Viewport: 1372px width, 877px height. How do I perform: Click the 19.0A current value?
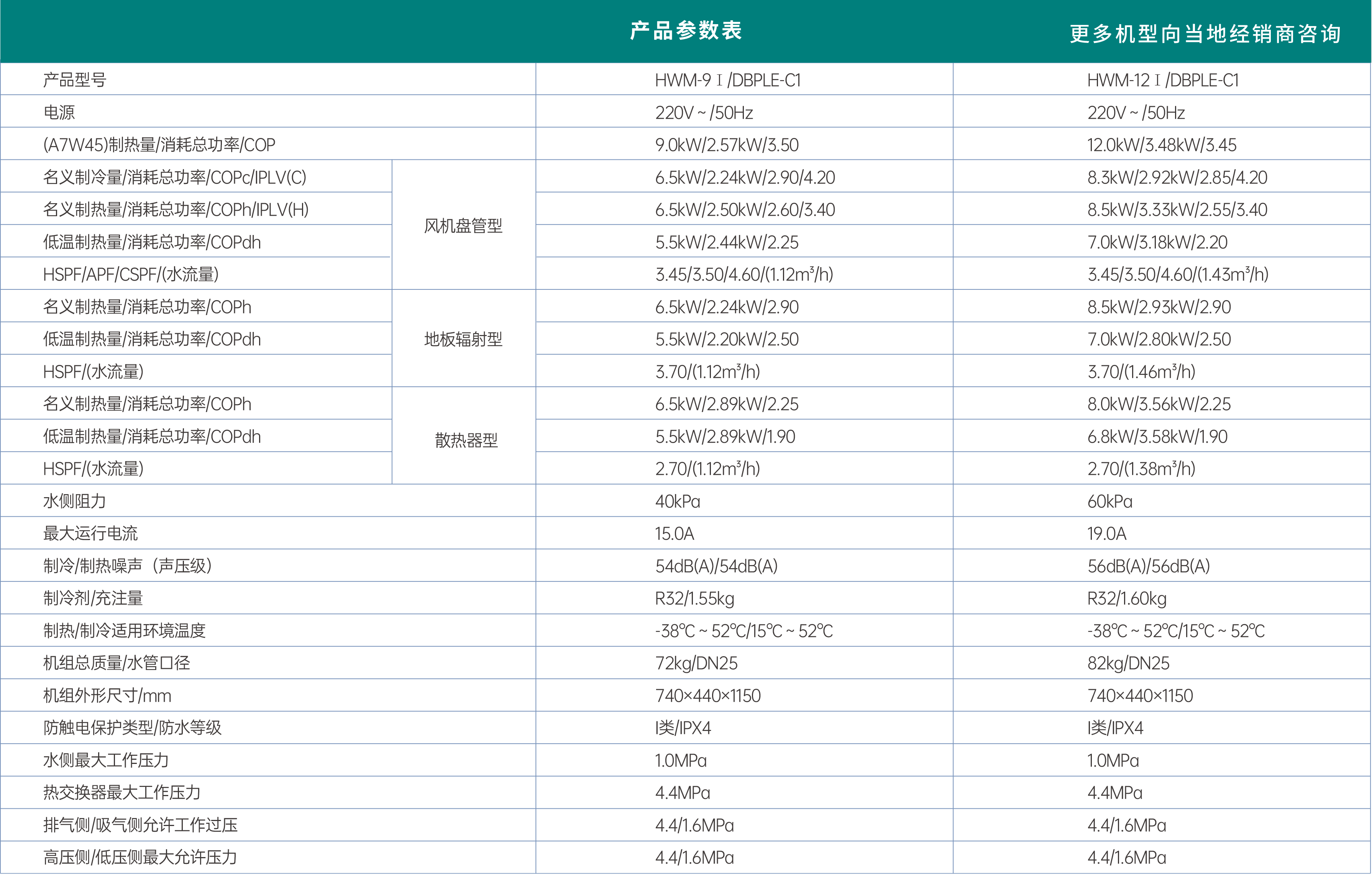[x=1106, y=534]
